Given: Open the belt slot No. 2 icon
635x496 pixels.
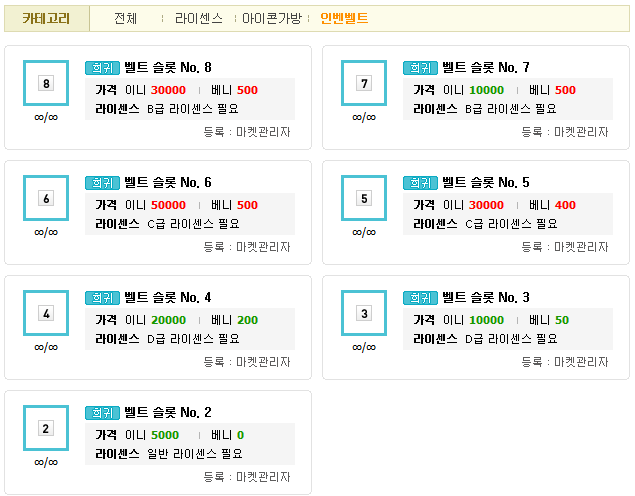Looking at the screenshot, I should coord(46,428).
